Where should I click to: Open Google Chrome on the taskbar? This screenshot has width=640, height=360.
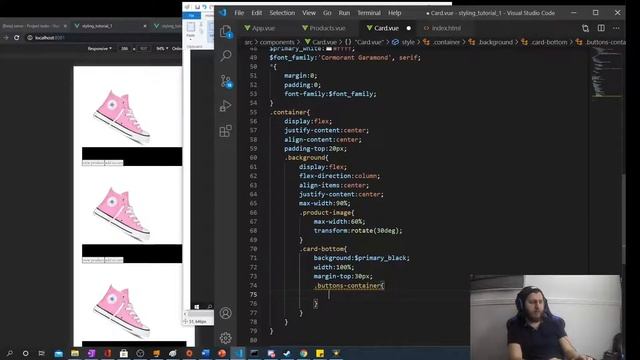(303, 353)
